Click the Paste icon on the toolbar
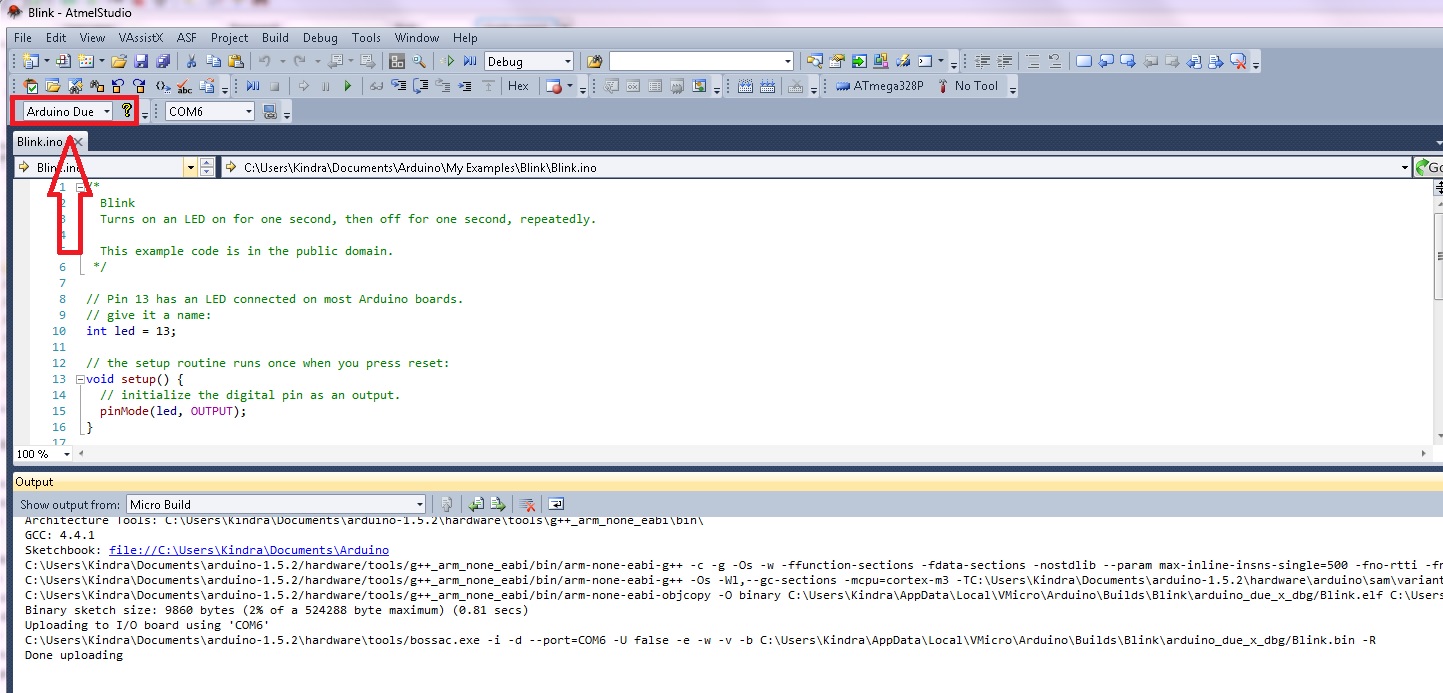Viewport: 1443px width, 693px height. (x=236, y=59)
